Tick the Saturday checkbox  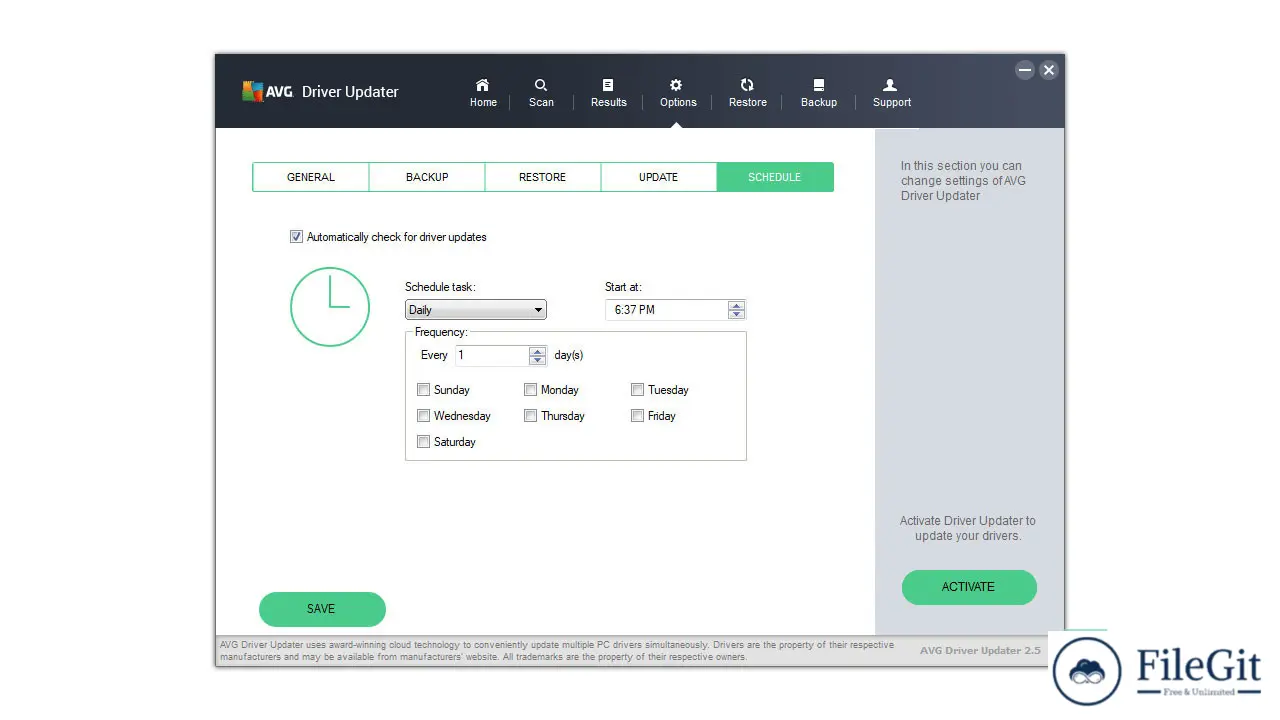coord(424,442)
